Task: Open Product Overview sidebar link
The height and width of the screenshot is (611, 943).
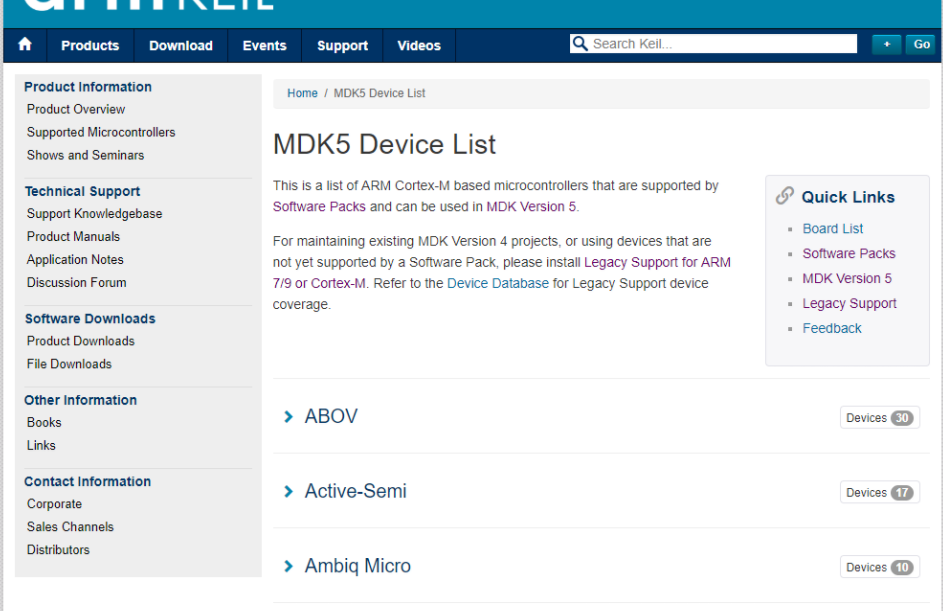Action: (76, 109)
